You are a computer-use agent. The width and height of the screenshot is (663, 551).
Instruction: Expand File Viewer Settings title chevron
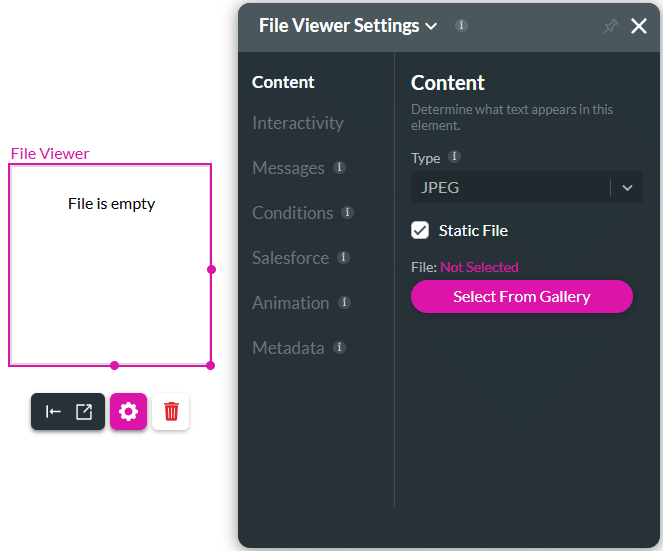tap(431, 26)
